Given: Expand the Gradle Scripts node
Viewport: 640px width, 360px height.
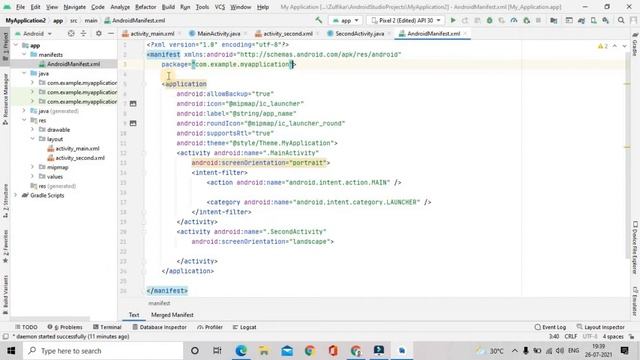Looking at the screenshot, I should [16, 196].
